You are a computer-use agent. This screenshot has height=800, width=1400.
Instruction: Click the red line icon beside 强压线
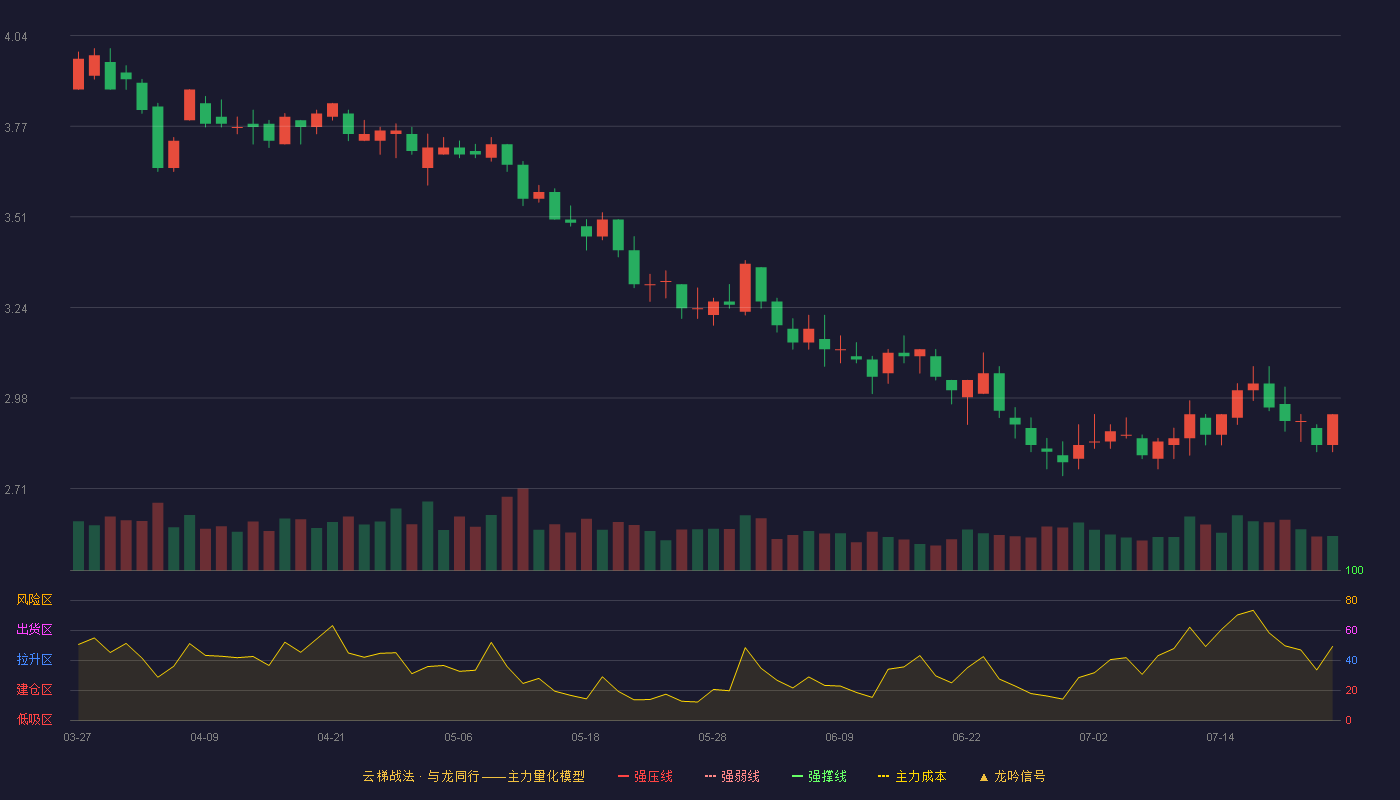(623, 776)
